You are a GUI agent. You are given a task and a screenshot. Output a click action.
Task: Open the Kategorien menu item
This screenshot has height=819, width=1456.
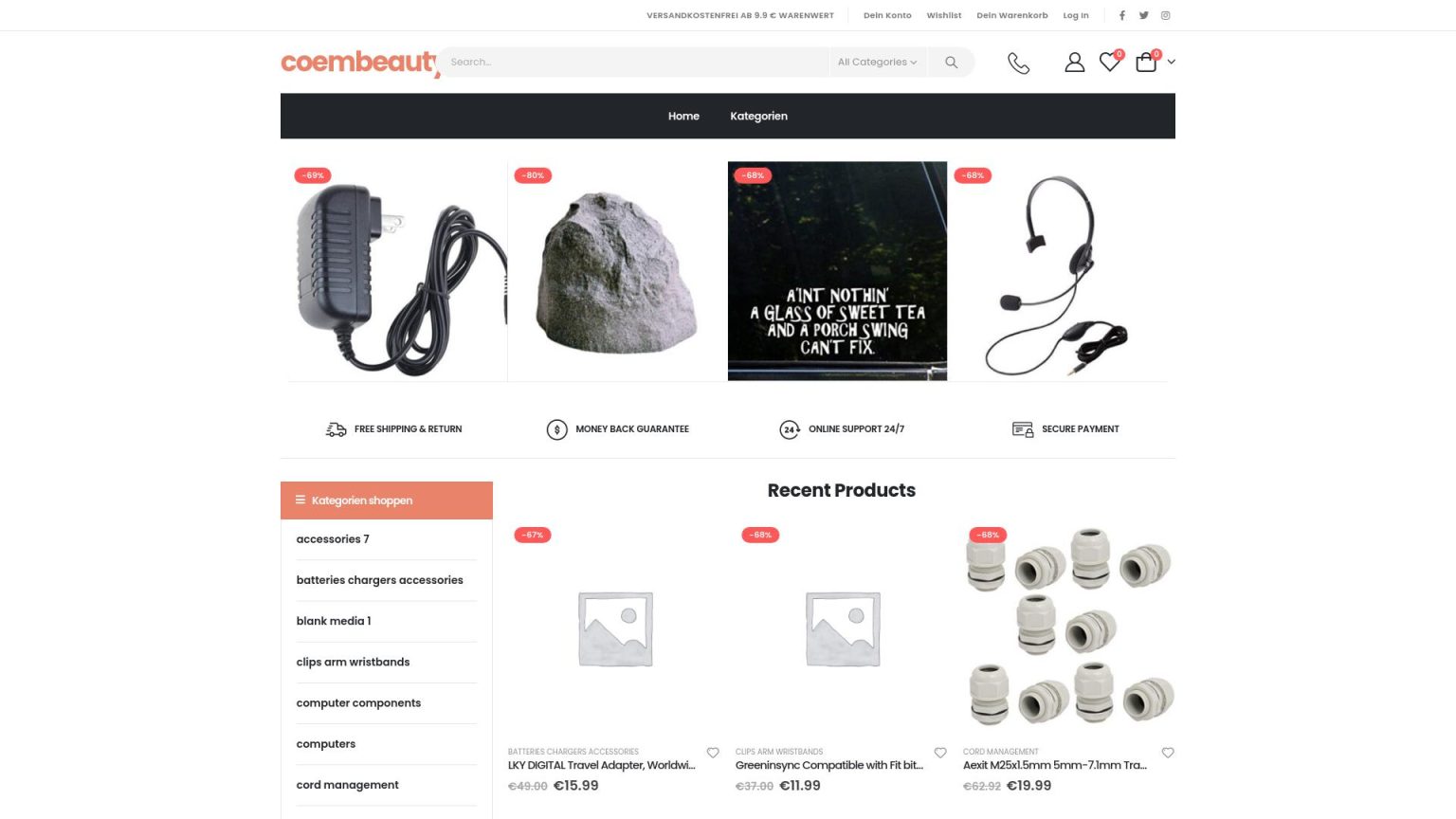click(x=758, y=117)
